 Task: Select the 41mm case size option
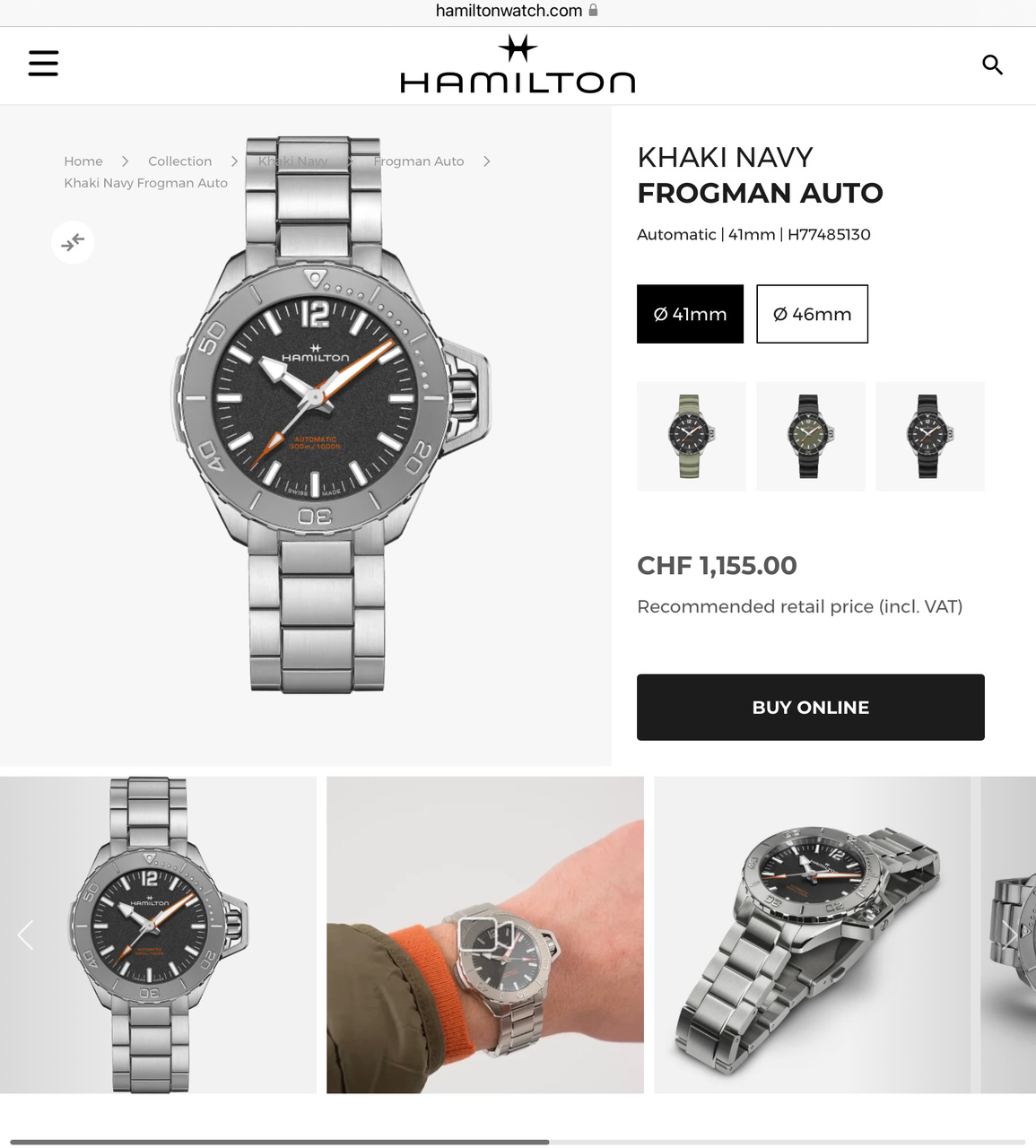(690, 314)
